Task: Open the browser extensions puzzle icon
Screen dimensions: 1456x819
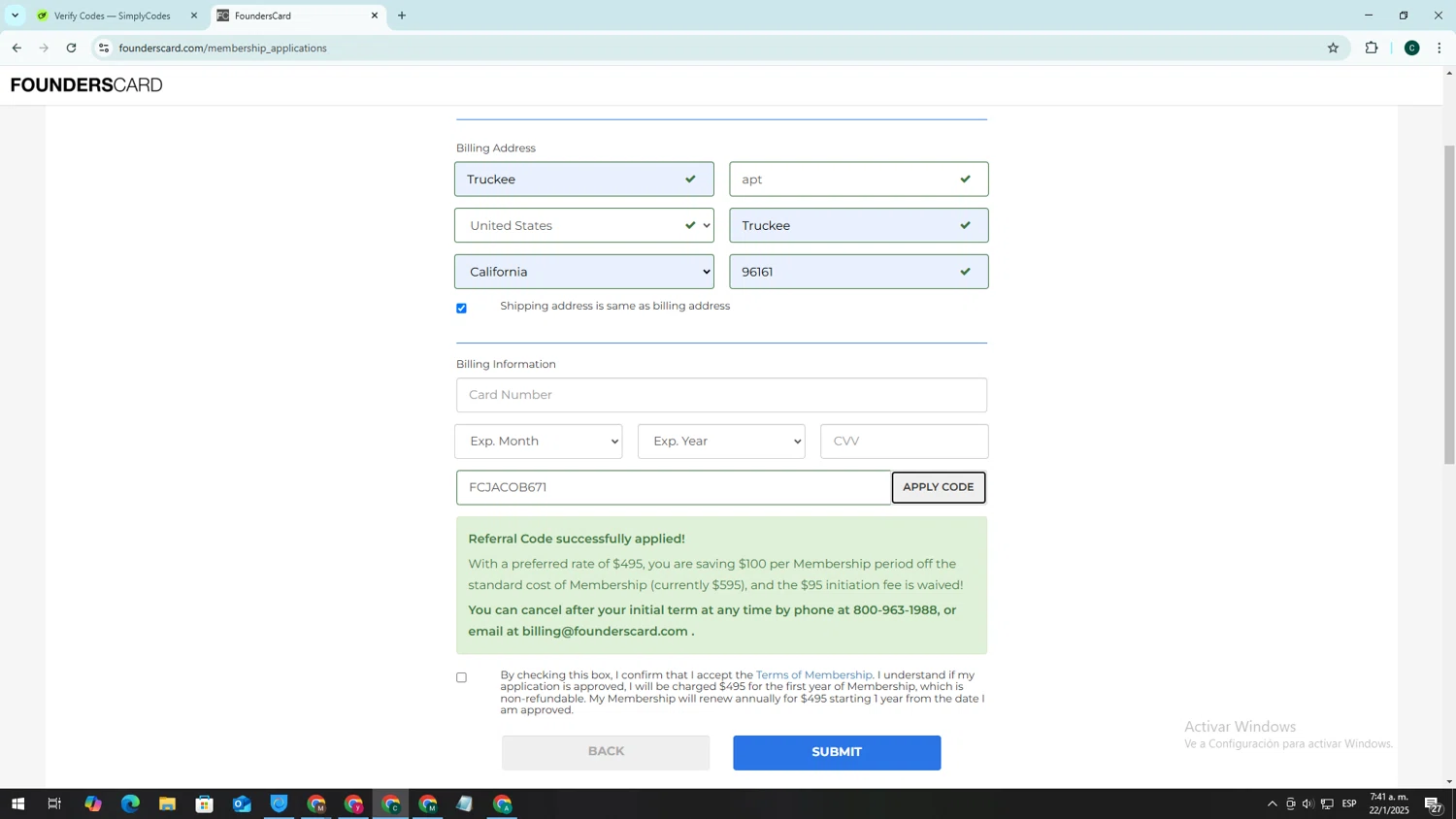Action: click(1372, 48)
